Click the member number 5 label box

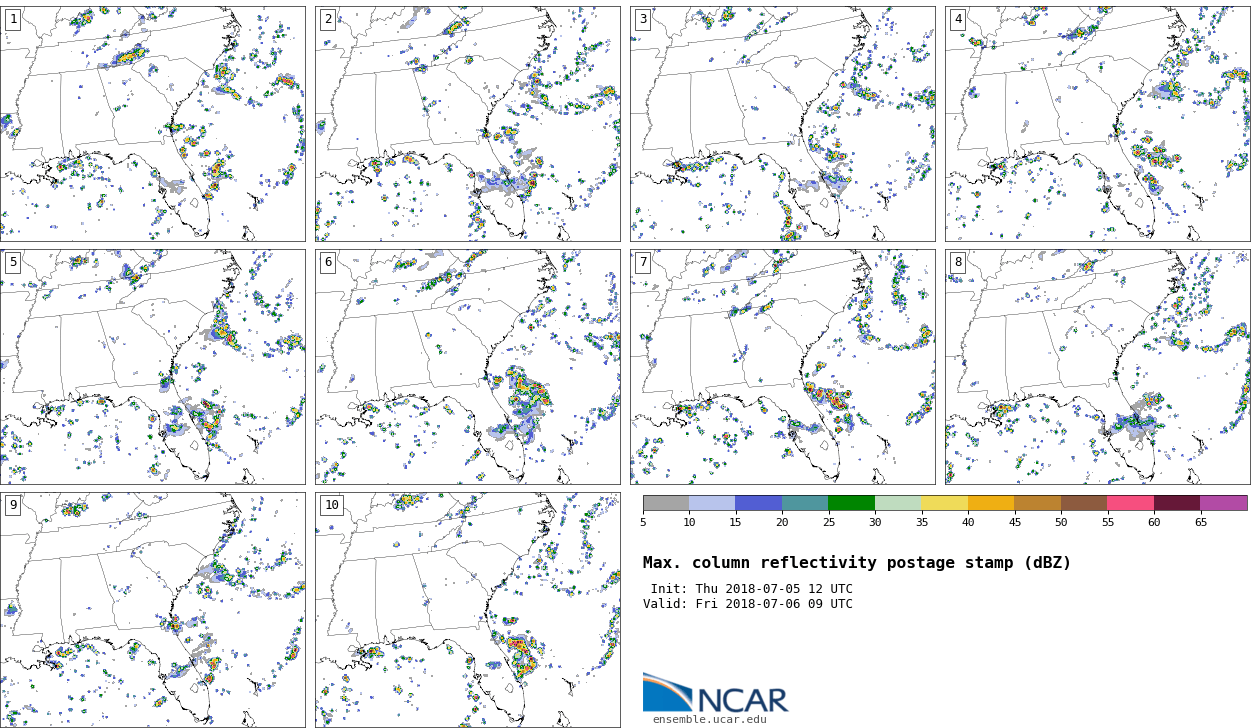[13, 262]
